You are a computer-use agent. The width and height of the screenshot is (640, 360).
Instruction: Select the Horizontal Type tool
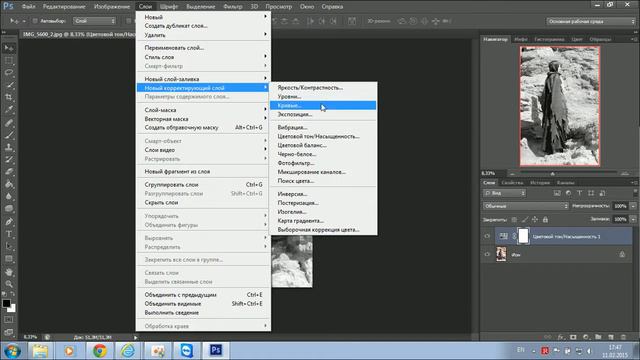pyautogui.click(x=9, y=234)
